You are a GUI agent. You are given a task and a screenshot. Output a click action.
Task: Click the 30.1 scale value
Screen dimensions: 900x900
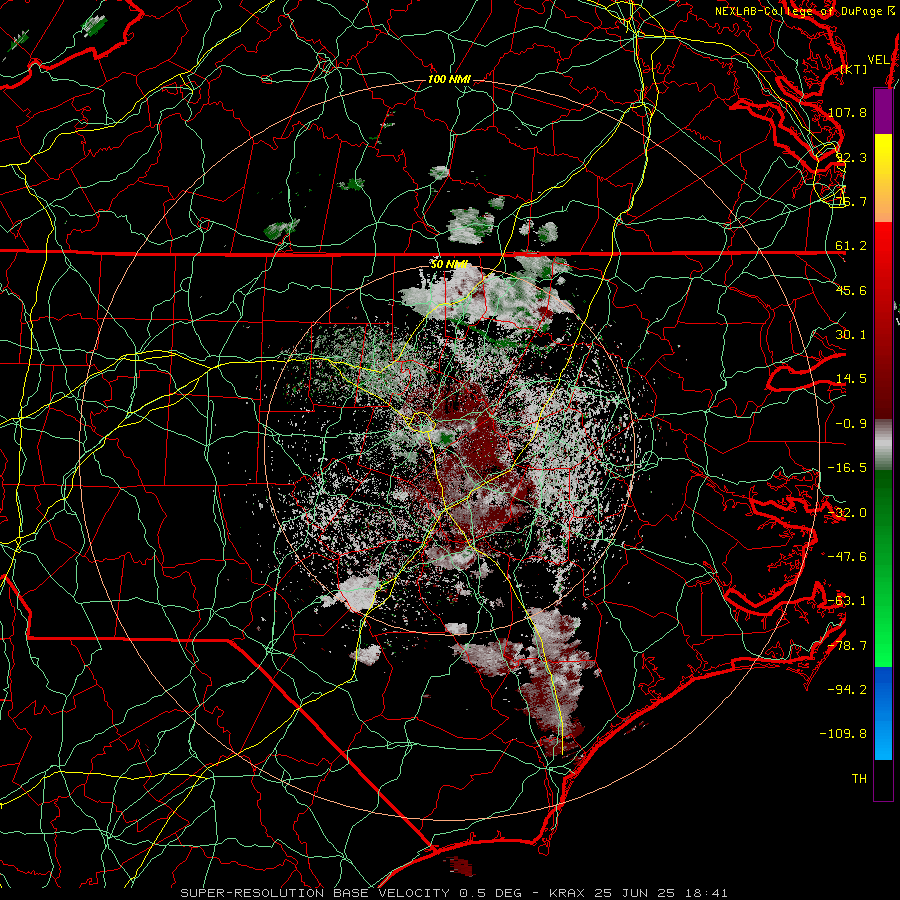[x=851, y=335]
